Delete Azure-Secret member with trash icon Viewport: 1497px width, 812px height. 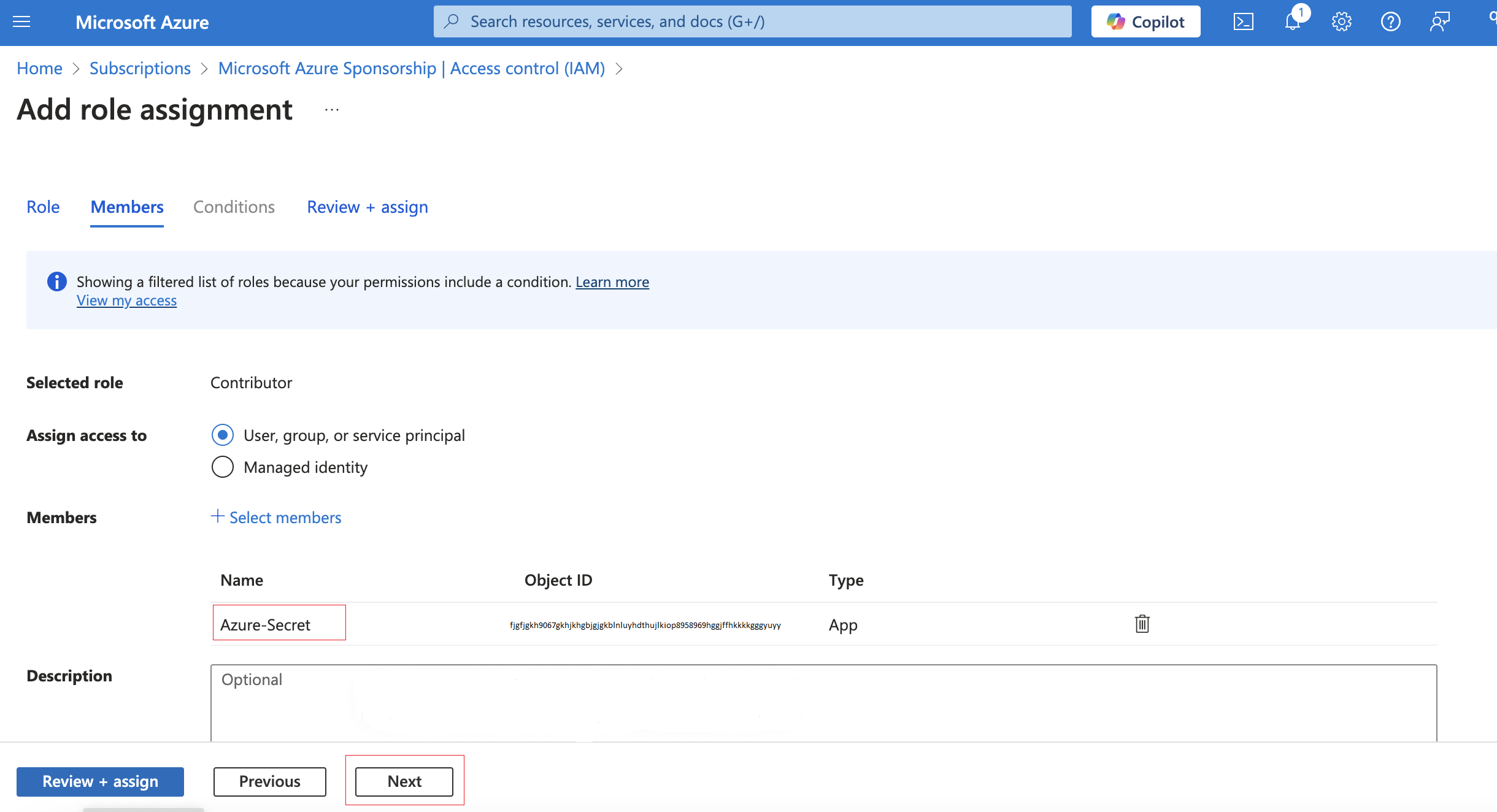tap(1142, 624)
